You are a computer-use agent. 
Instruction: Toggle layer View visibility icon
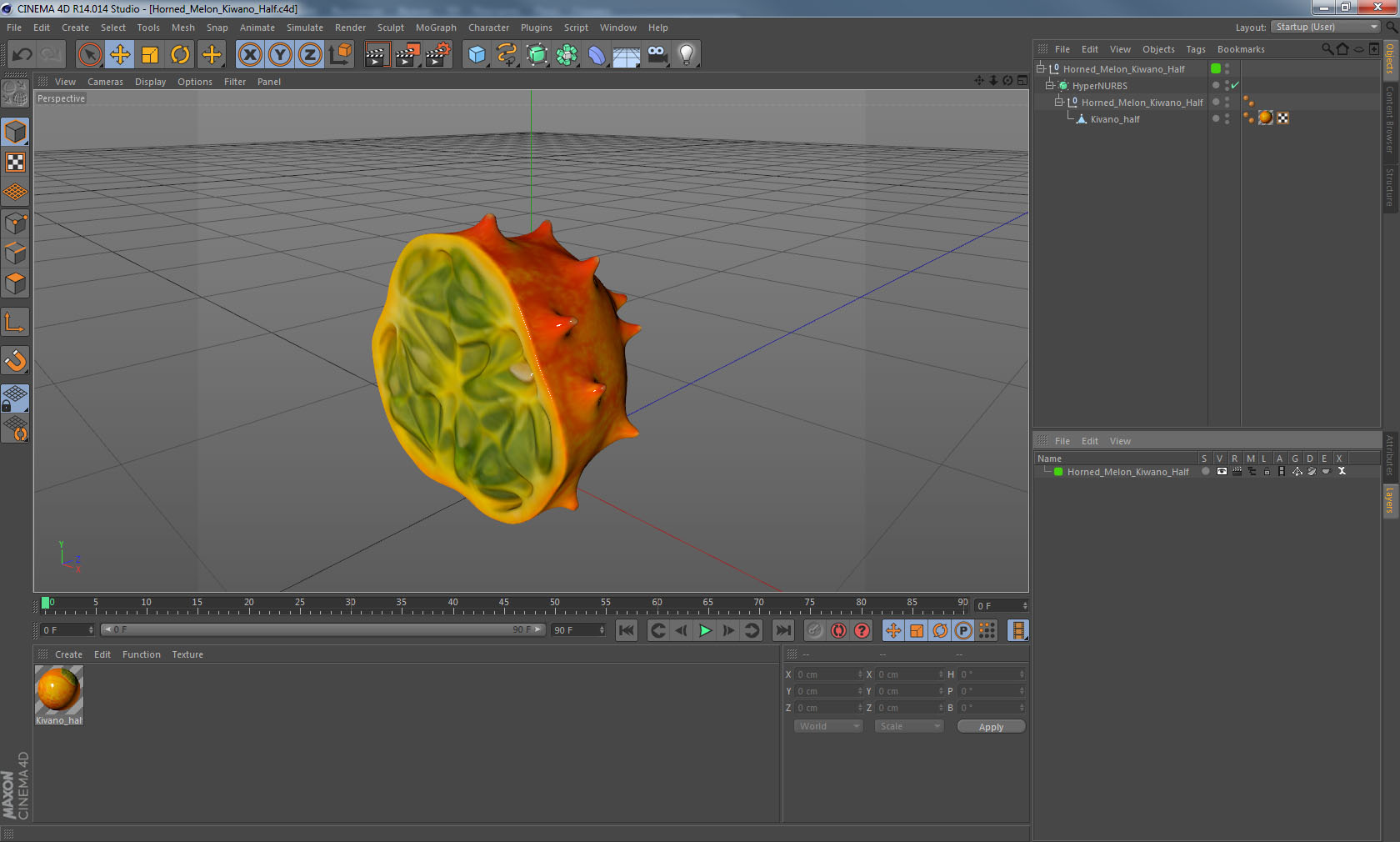click(x=1222, y=471)
